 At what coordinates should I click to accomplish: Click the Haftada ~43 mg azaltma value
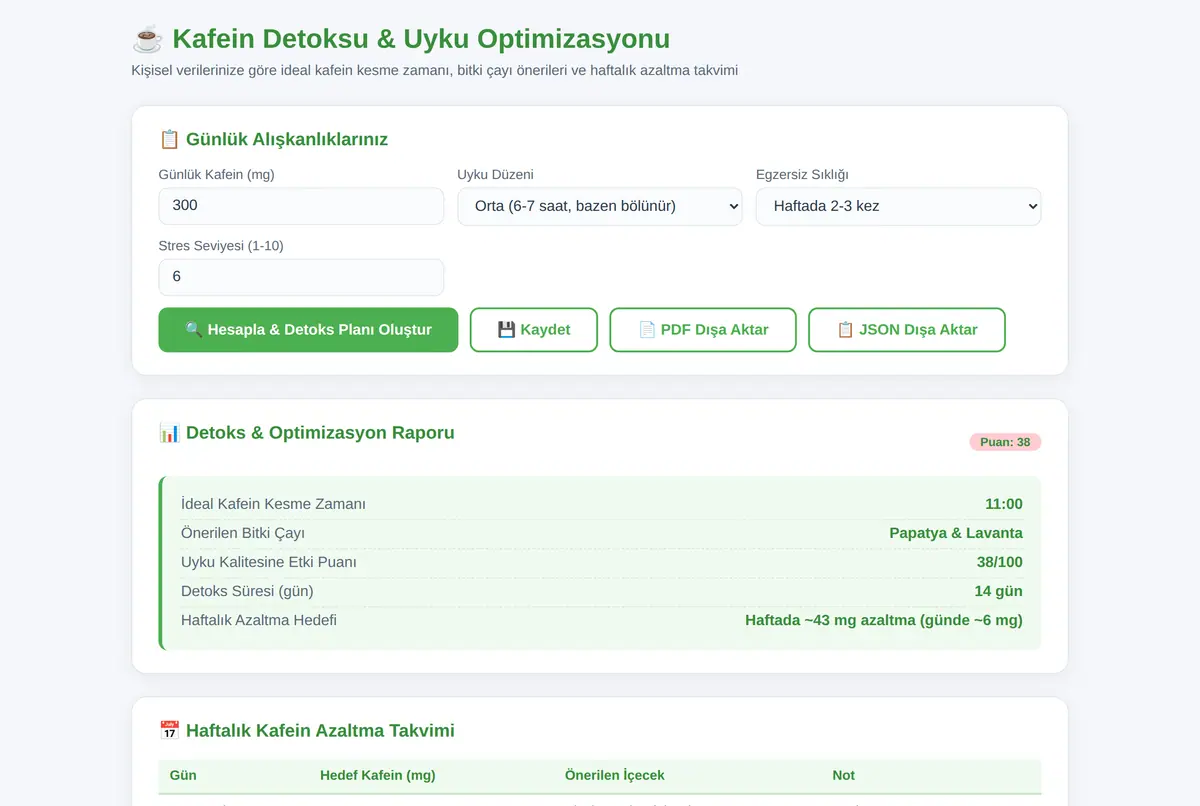pos(884,620)
